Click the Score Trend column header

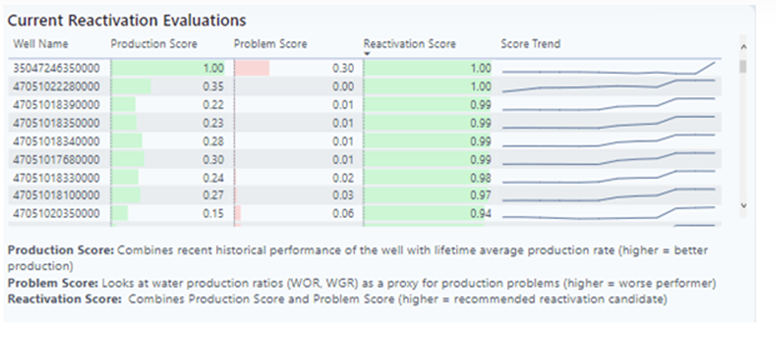(x=531, y=44)
